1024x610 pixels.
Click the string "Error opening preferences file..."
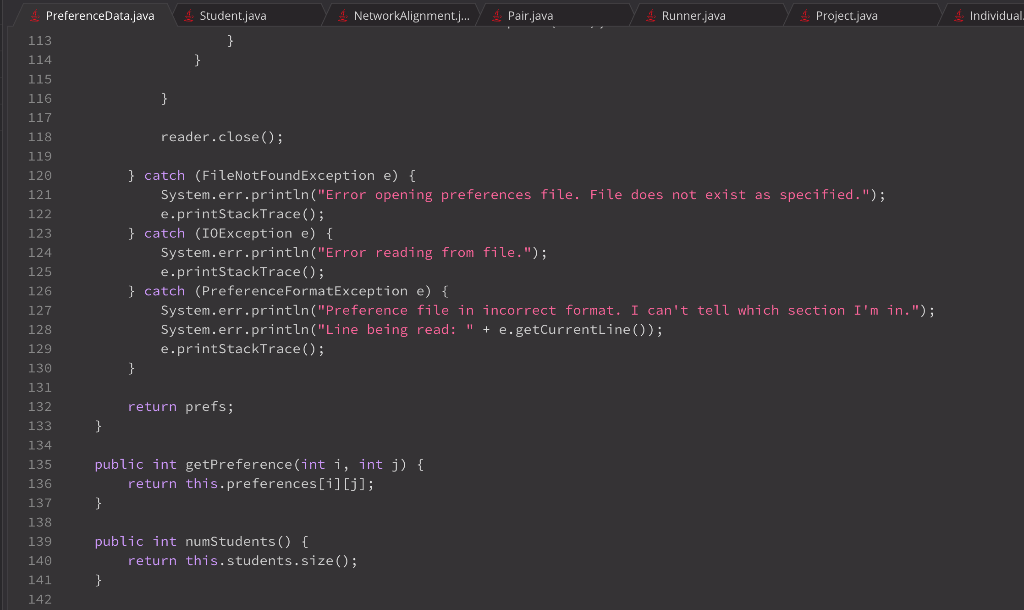pyautogui.click(x=594, y=195)
